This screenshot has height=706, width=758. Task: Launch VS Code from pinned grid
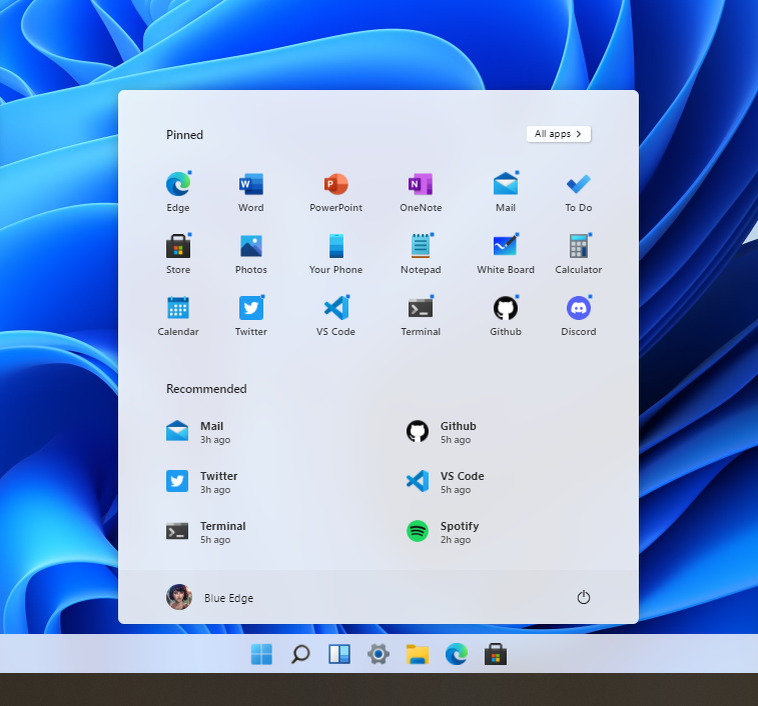coord(335,315)
